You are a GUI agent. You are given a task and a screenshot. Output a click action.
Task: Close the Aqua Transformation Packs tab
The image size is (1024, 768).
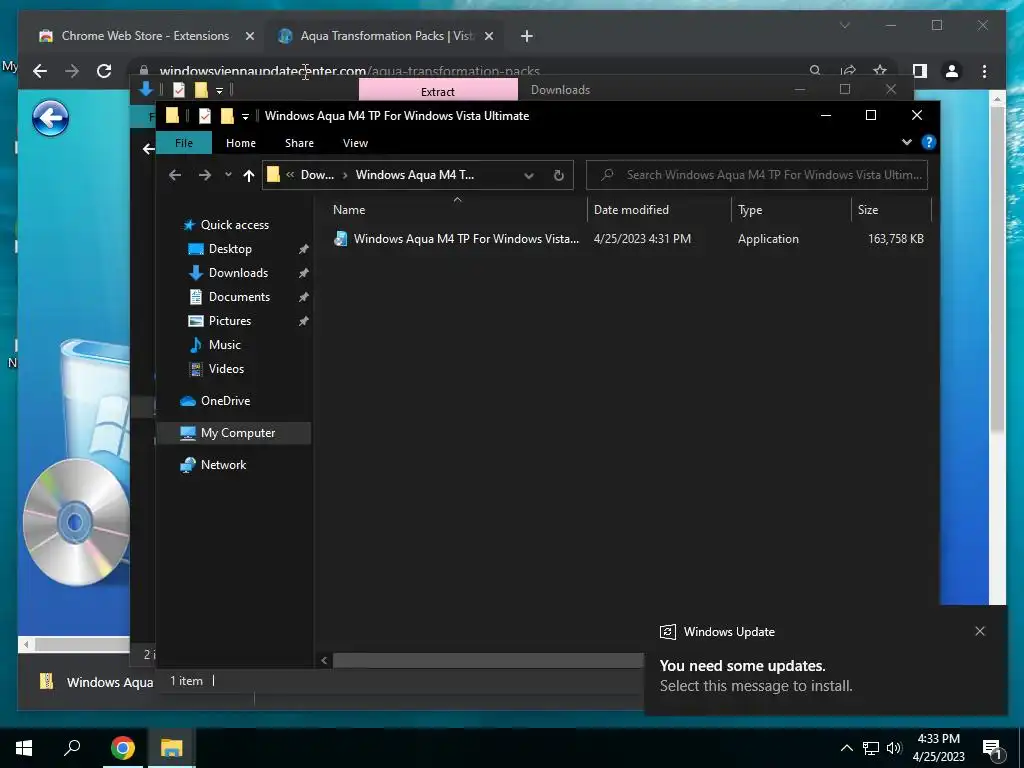(489, 36)
